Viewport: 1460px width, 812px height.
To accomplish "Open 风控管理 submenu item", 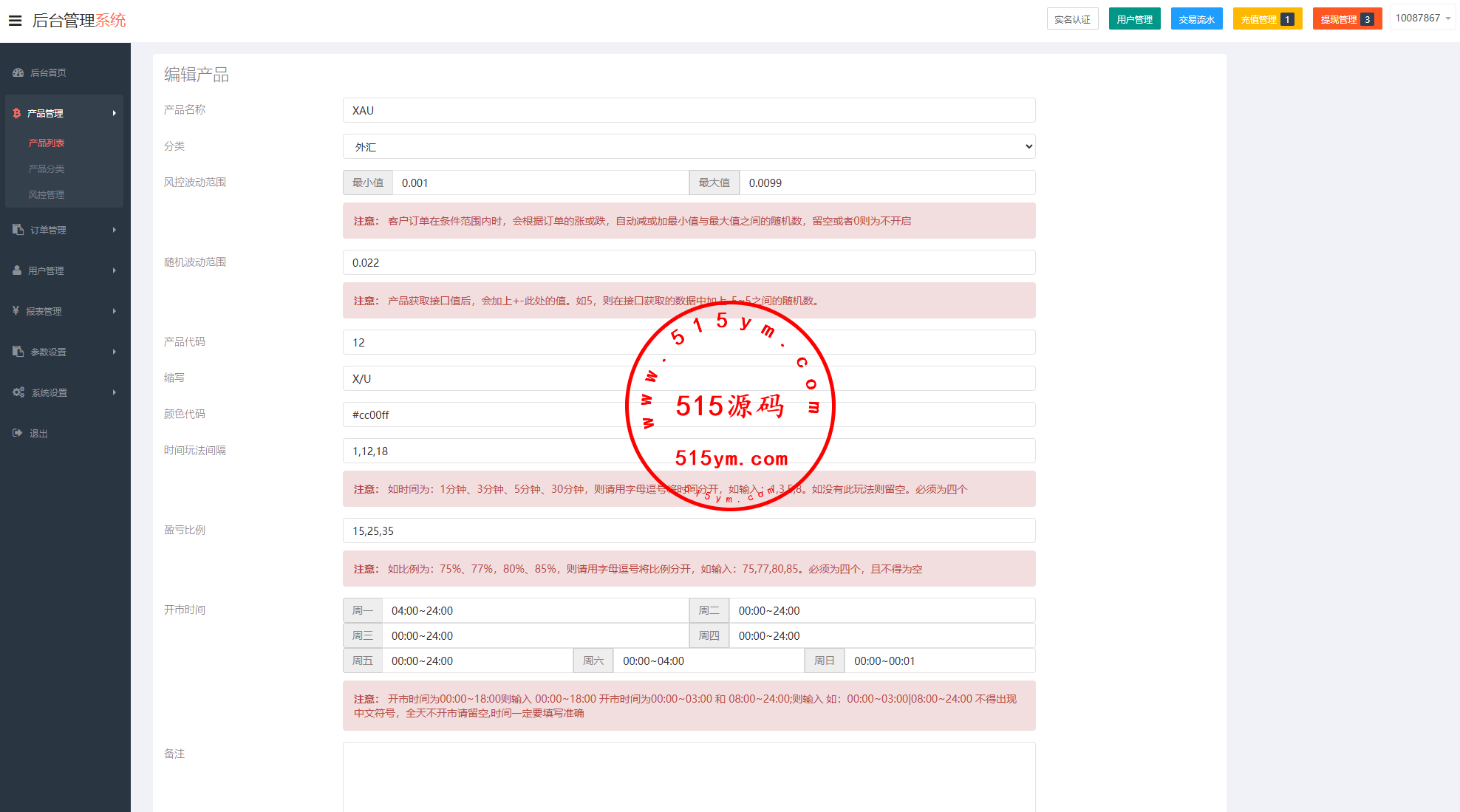I will point(47,194).
